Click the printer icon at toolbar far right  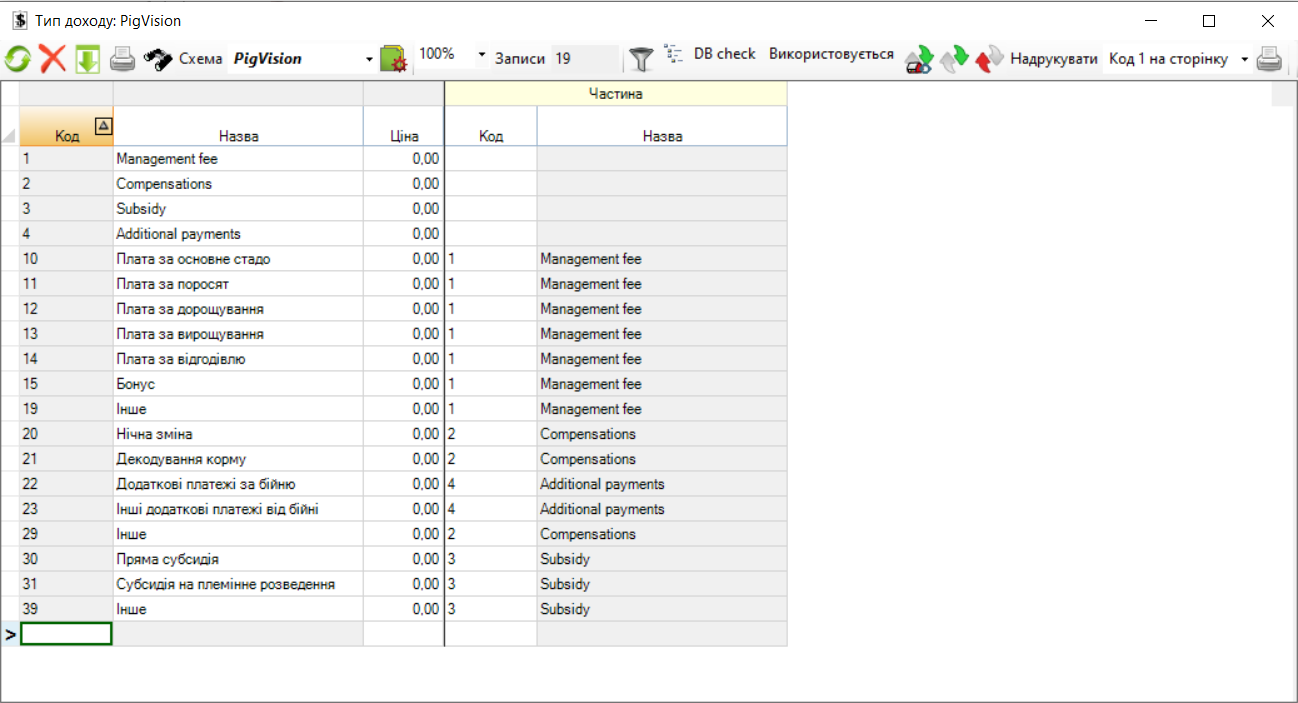click(x=1269, y=60)
